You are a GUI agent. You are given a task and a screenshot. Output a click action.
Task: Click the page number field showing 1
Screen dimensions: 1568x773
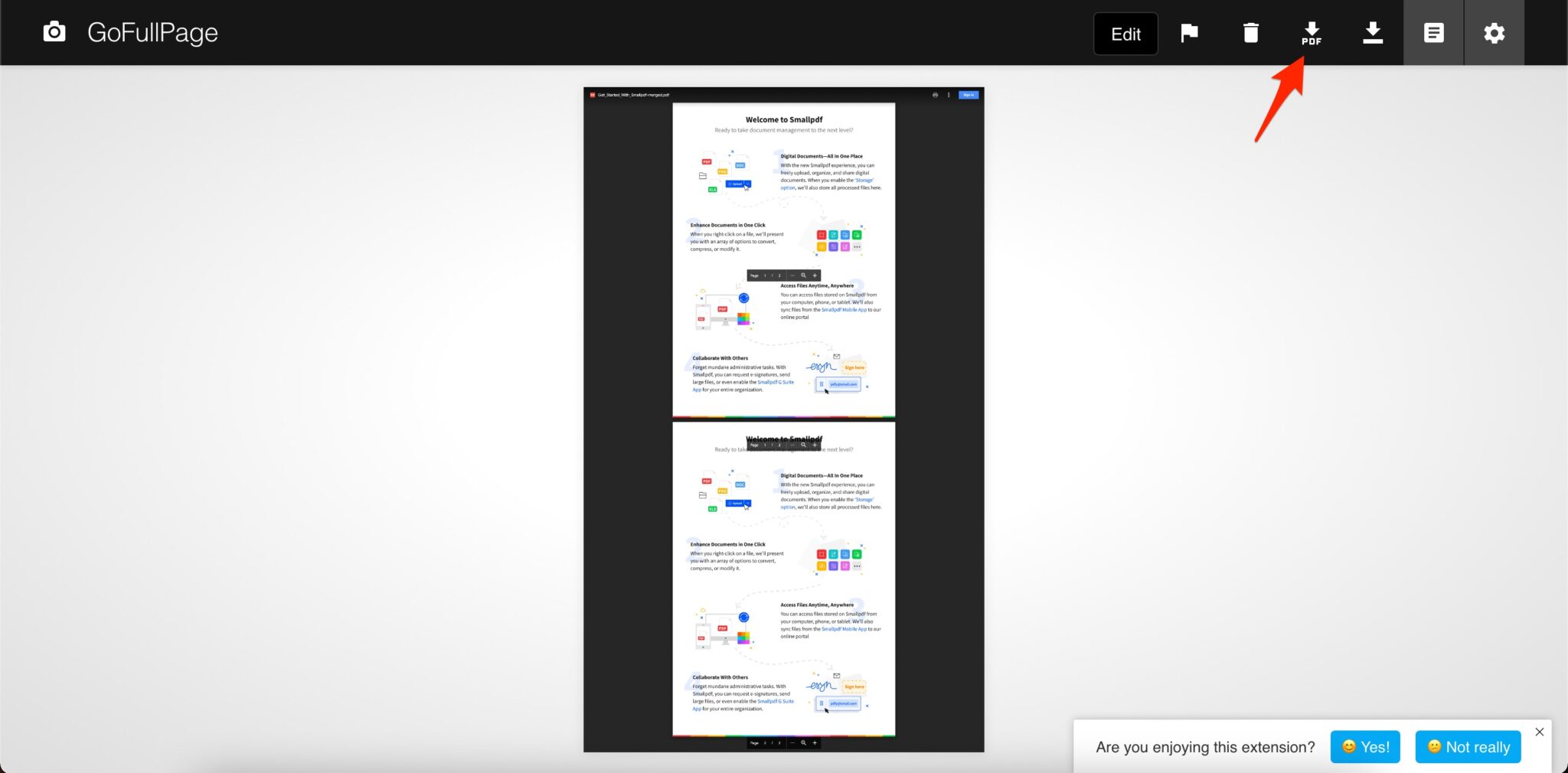pyautogui.click(x=765, y=276)
